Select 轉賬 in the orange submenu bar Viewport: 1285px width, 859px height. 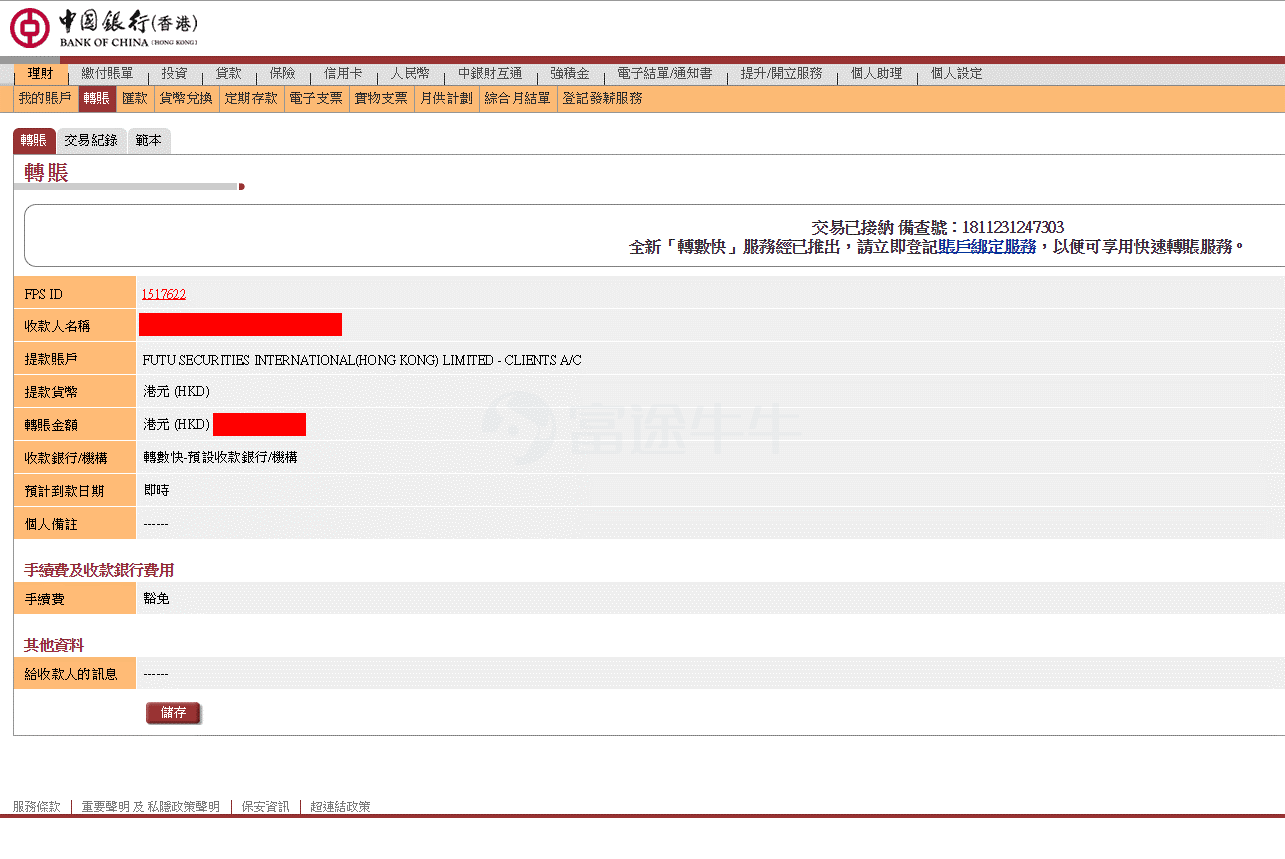click(x=97, y=98)
